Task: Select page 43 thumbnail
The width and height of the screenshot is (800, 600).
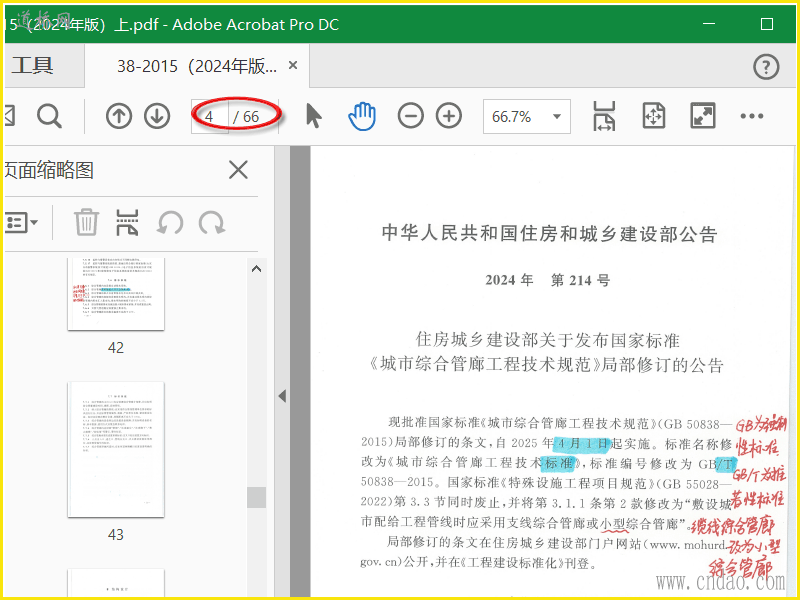Action: coord(116,449)
